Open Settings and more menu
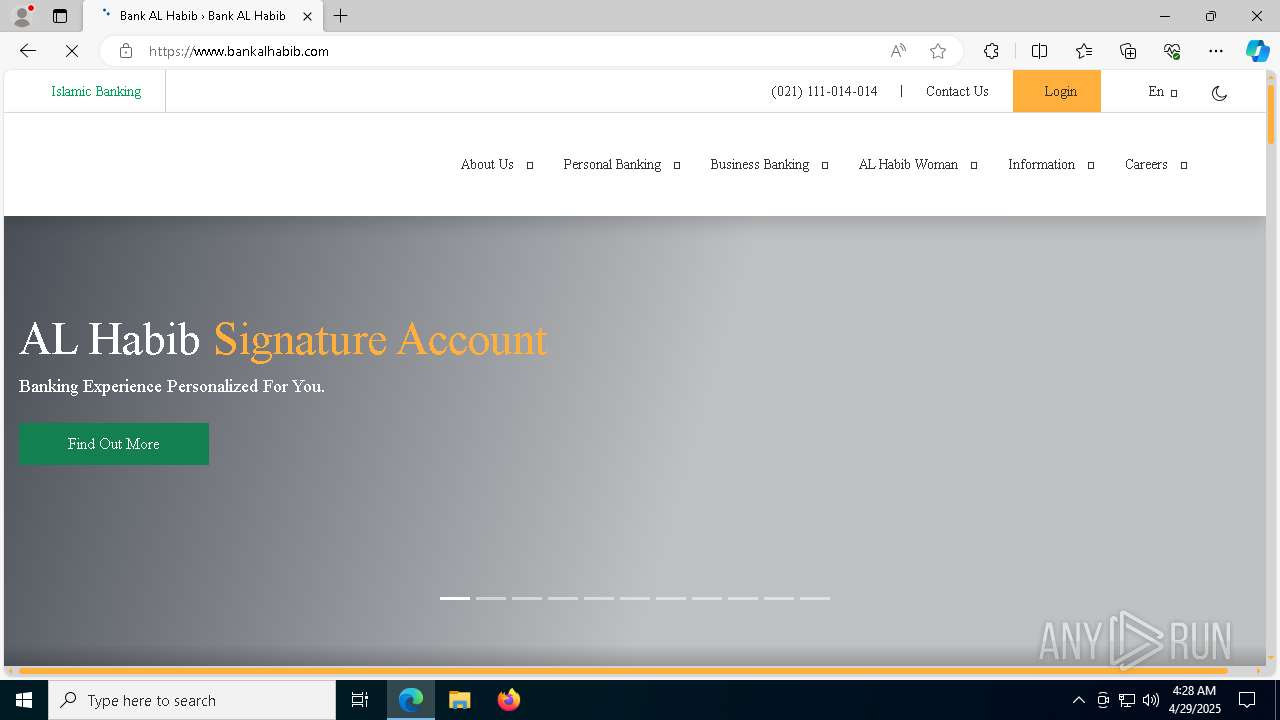 (x=1216, y=51)
